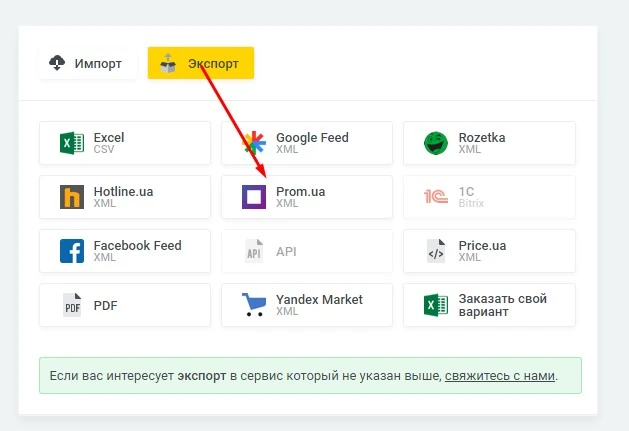Click the Yandex Market cart icon

pyautogui.click(x=254, y=305)
